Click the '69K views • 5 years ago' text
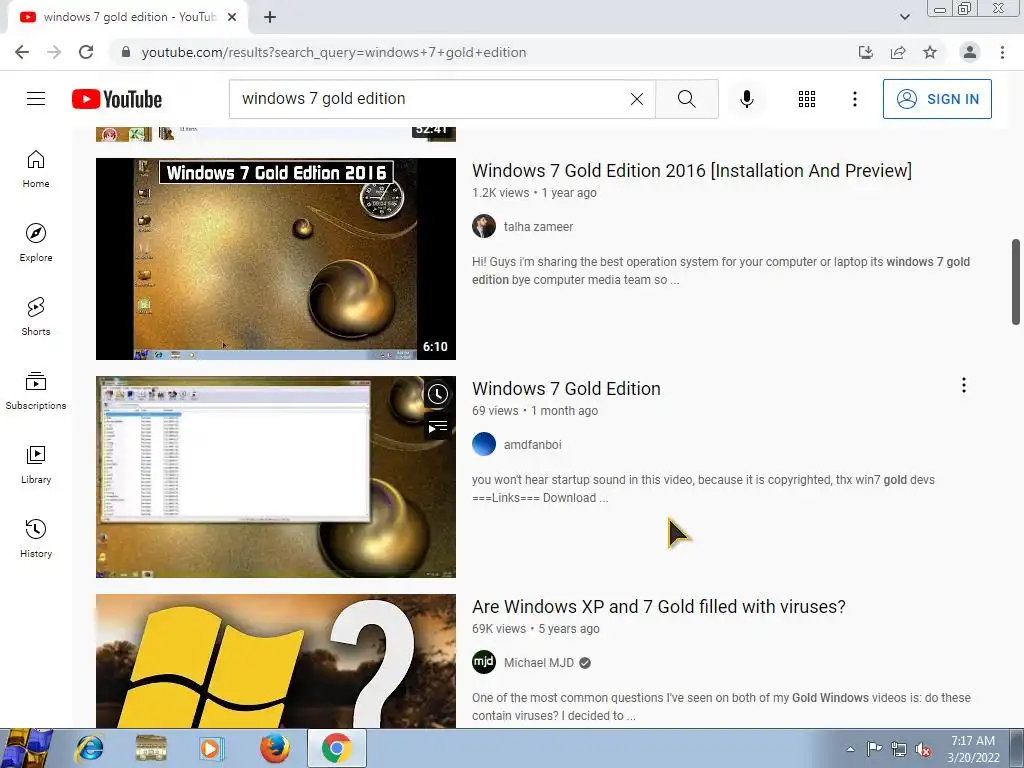This screenshot has height=768, width=1024. [x=536, y=629]
